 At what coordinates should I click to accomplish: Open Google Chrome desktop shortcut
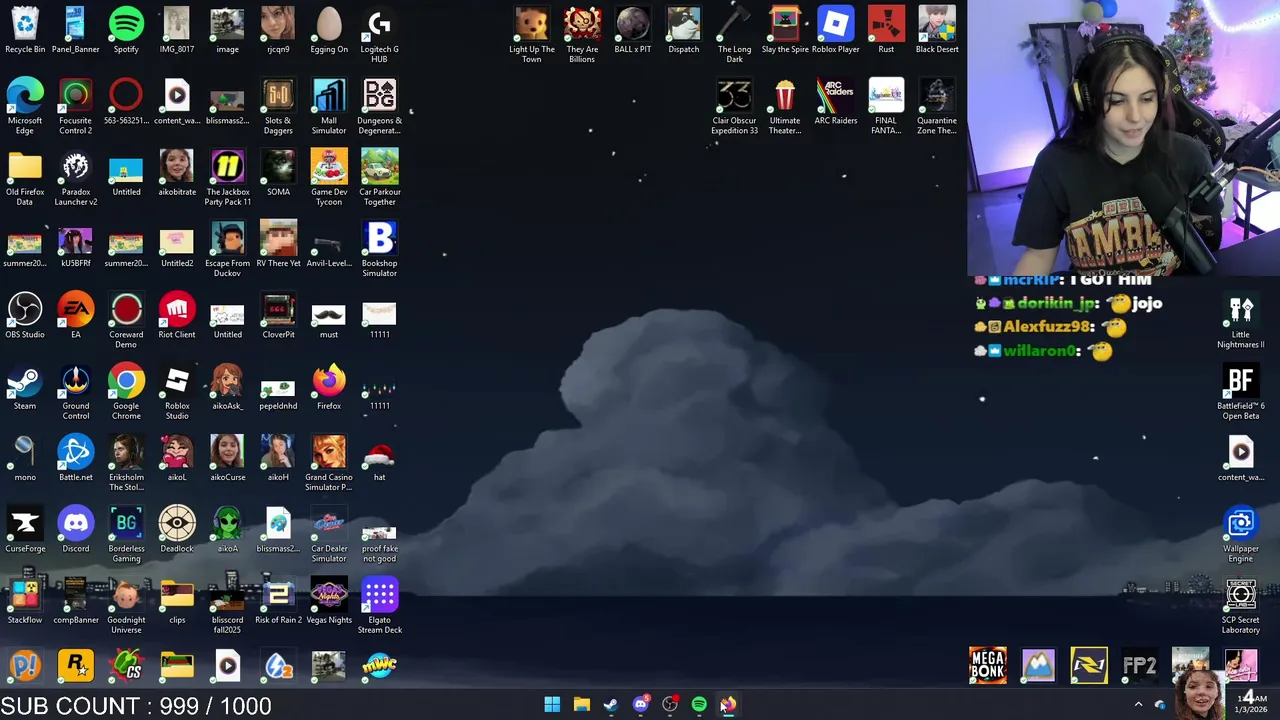[x=126, y=392]
